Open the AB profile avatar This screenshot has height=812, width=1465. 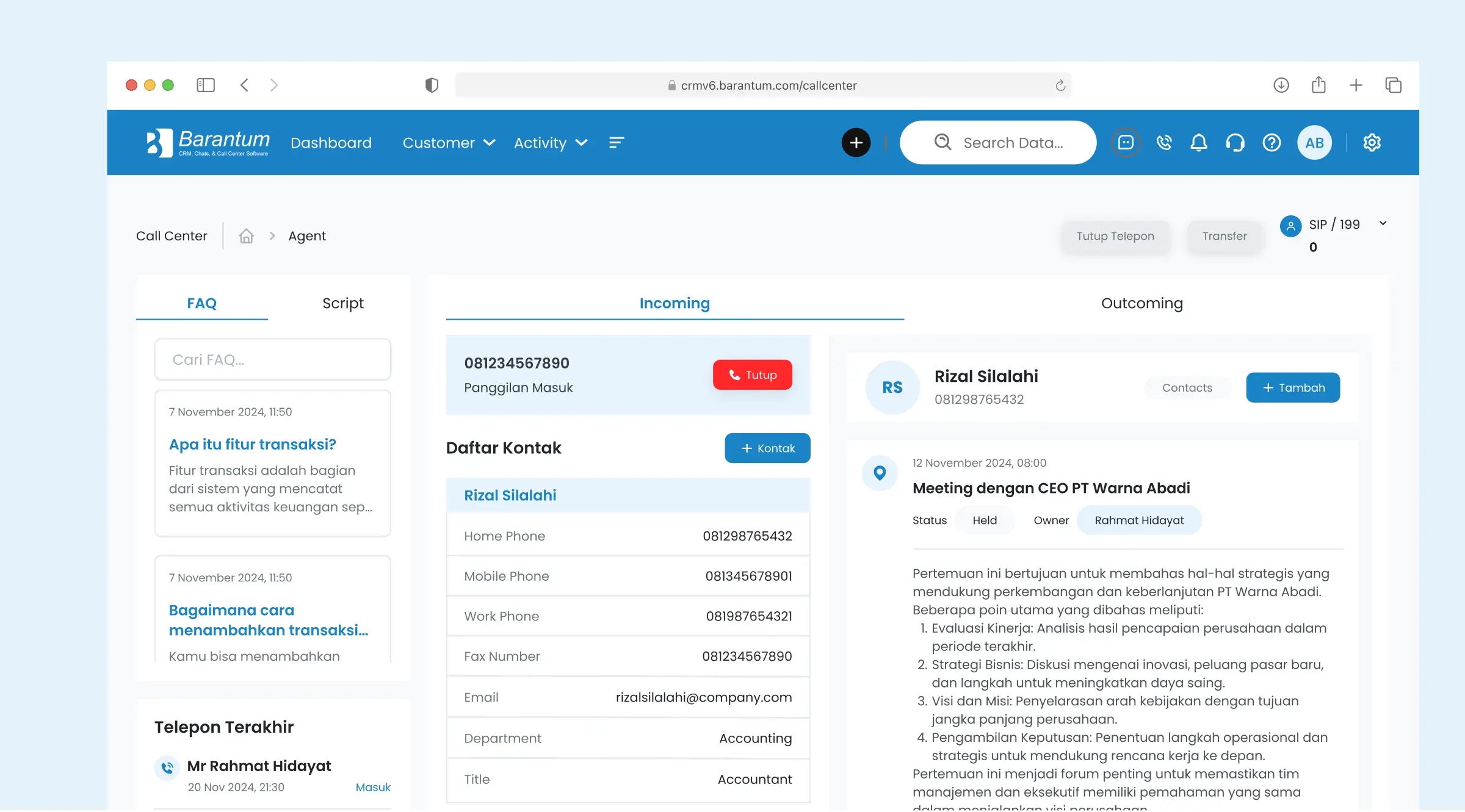click(1315, 142)
